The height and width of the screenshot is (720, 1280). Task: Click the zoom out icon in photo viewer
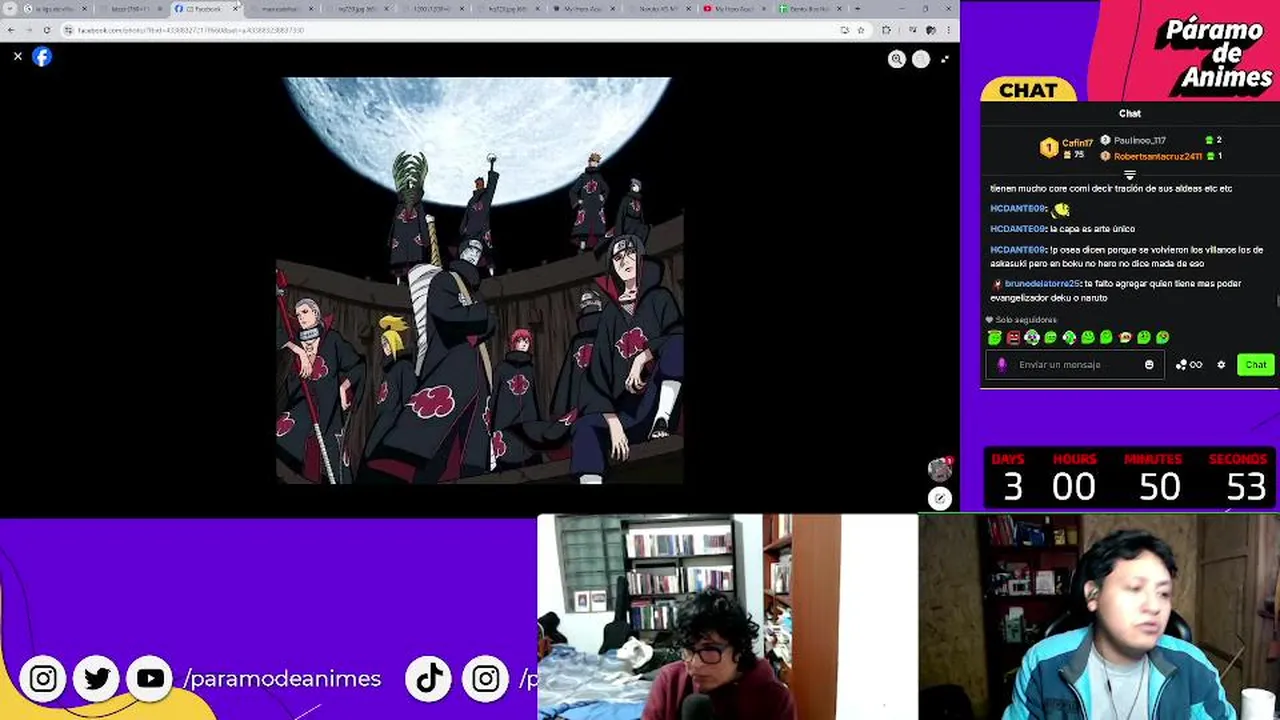pyautogui.click(x=921, y=59)
